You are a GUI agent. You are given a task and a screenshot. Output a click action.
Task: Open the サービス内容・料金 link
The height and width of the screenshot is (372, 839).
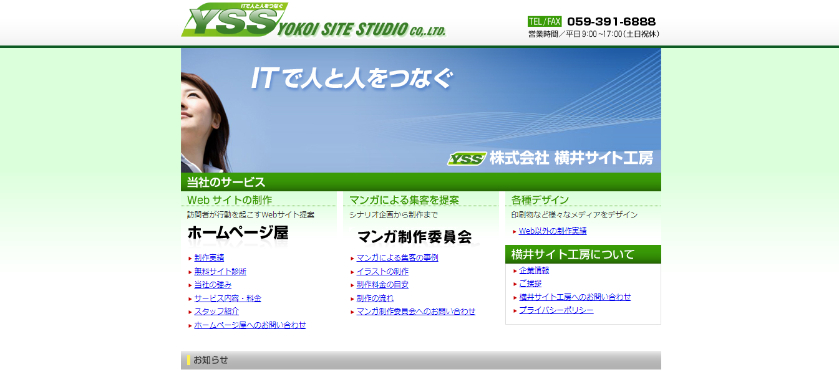pos(228,298)
